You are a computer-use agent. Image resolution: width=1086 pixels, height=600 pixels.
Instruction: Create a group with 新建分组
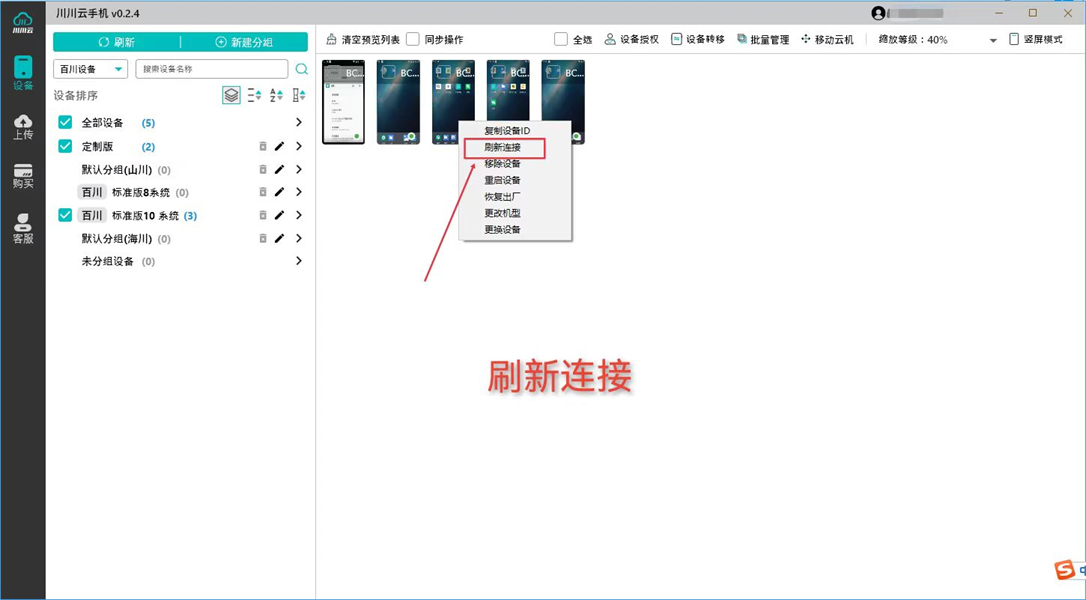tap(245, 41)
